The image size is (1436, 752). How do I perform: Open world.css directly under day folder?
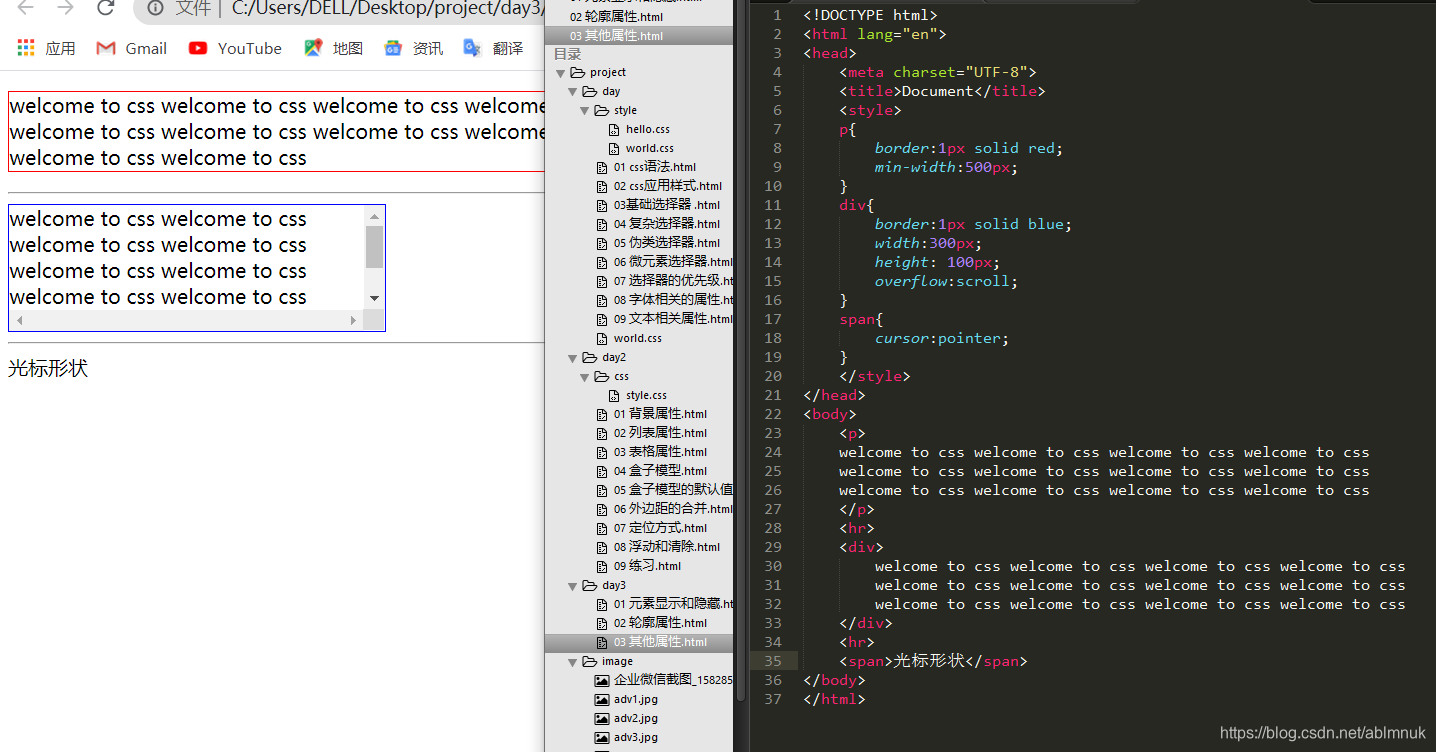[637, 338]
